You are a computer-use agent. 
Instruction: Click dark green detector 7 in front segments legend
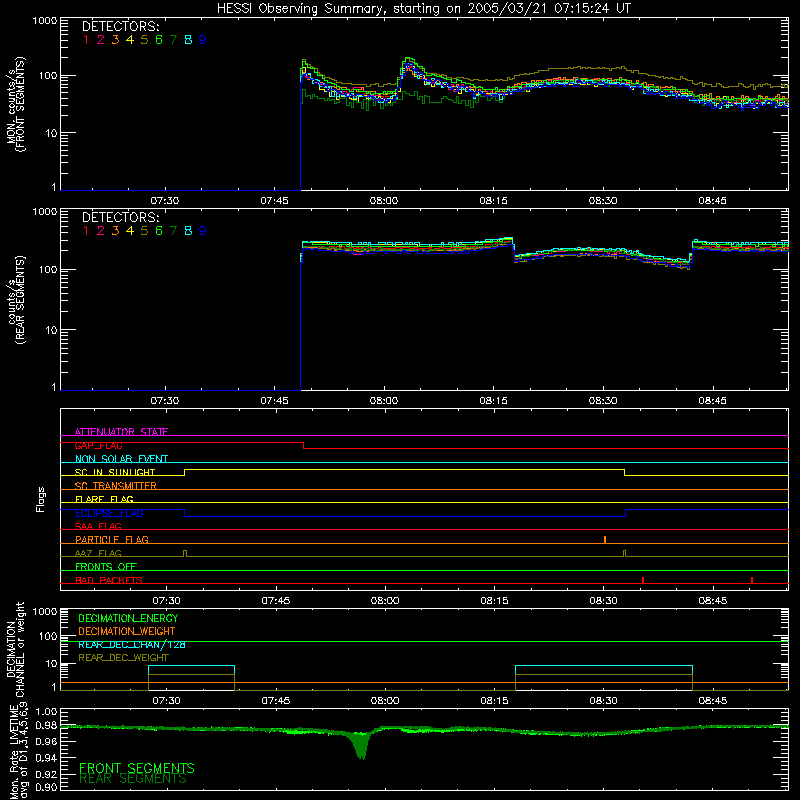[173, 40]
